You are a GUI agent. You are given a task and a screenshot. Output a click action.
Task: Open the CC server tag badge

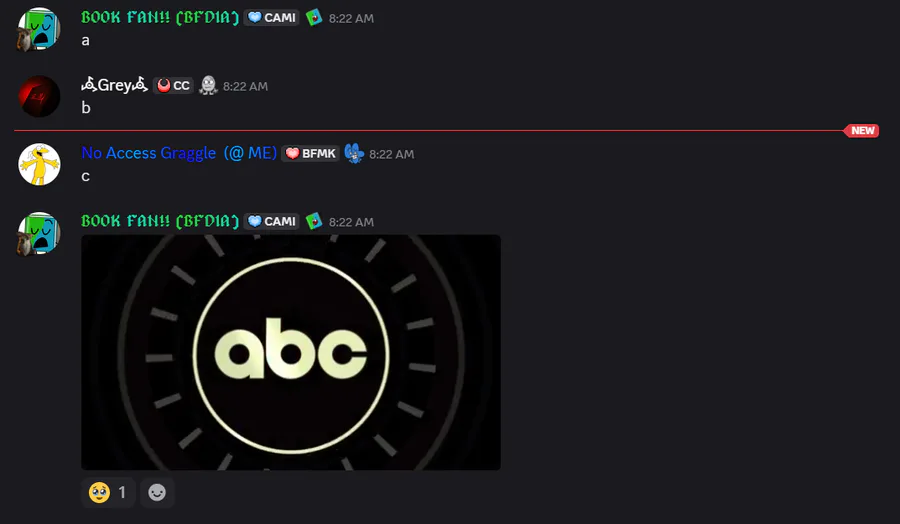tap(173, 86)
